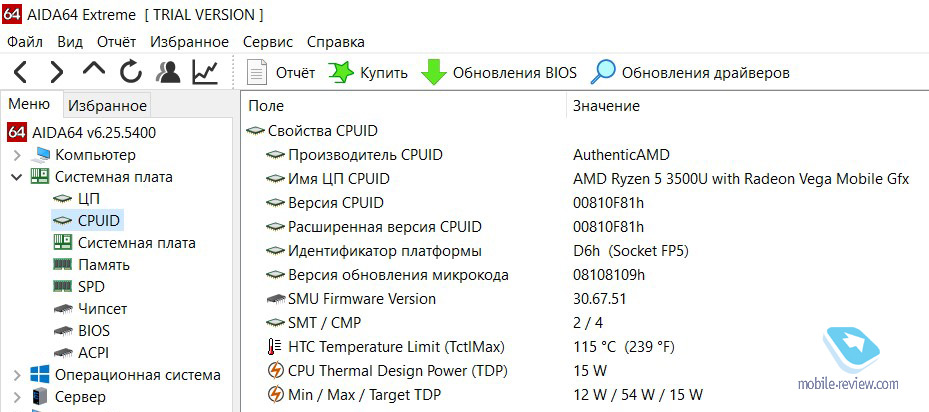Refresh the current page
The image size is (929, 412).
click(131, 72)
